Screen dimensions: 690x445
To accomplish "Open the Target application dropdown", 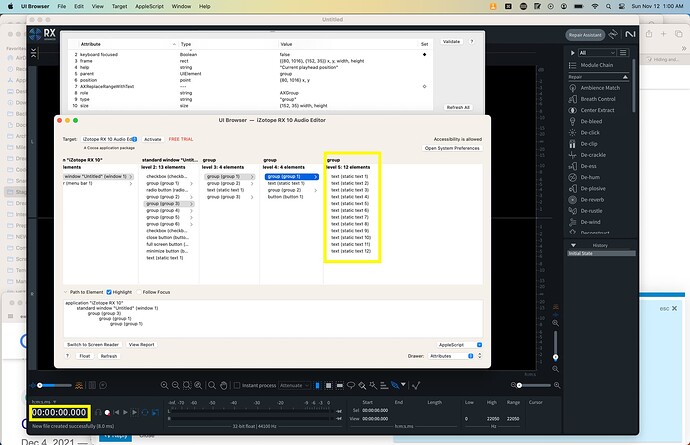I will point(110,140).
